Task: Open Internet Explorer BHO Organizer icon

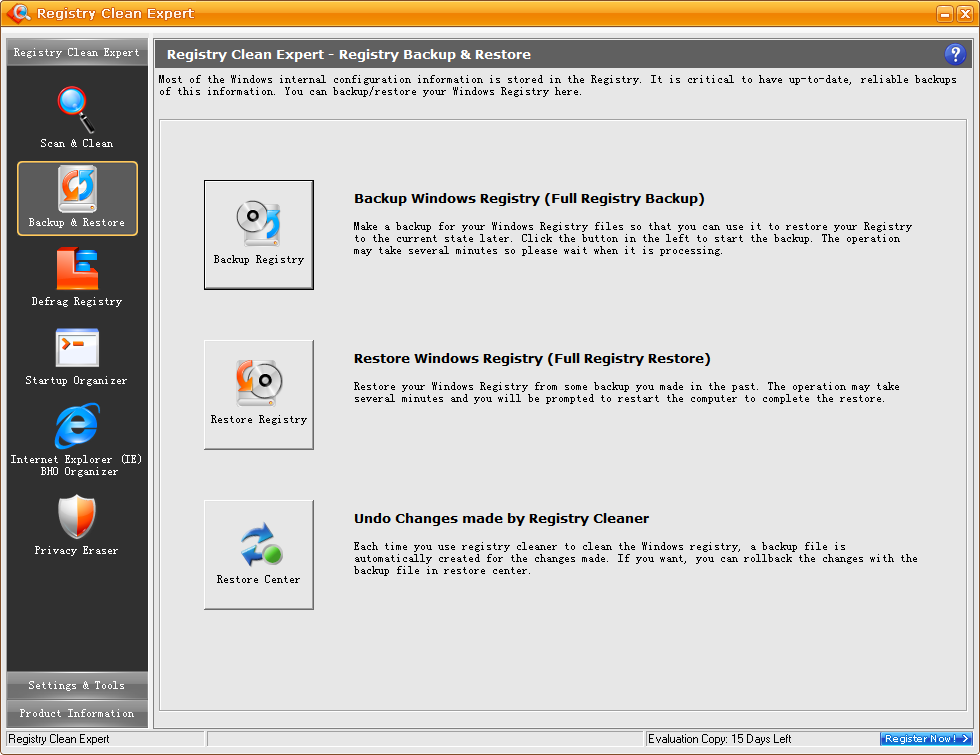Action: click(77, 427)
